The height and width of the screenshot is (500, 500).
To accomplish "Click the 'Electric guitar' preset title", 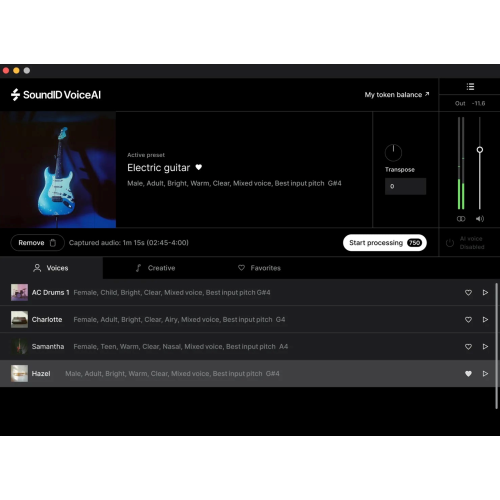I will tap(158, 167).
